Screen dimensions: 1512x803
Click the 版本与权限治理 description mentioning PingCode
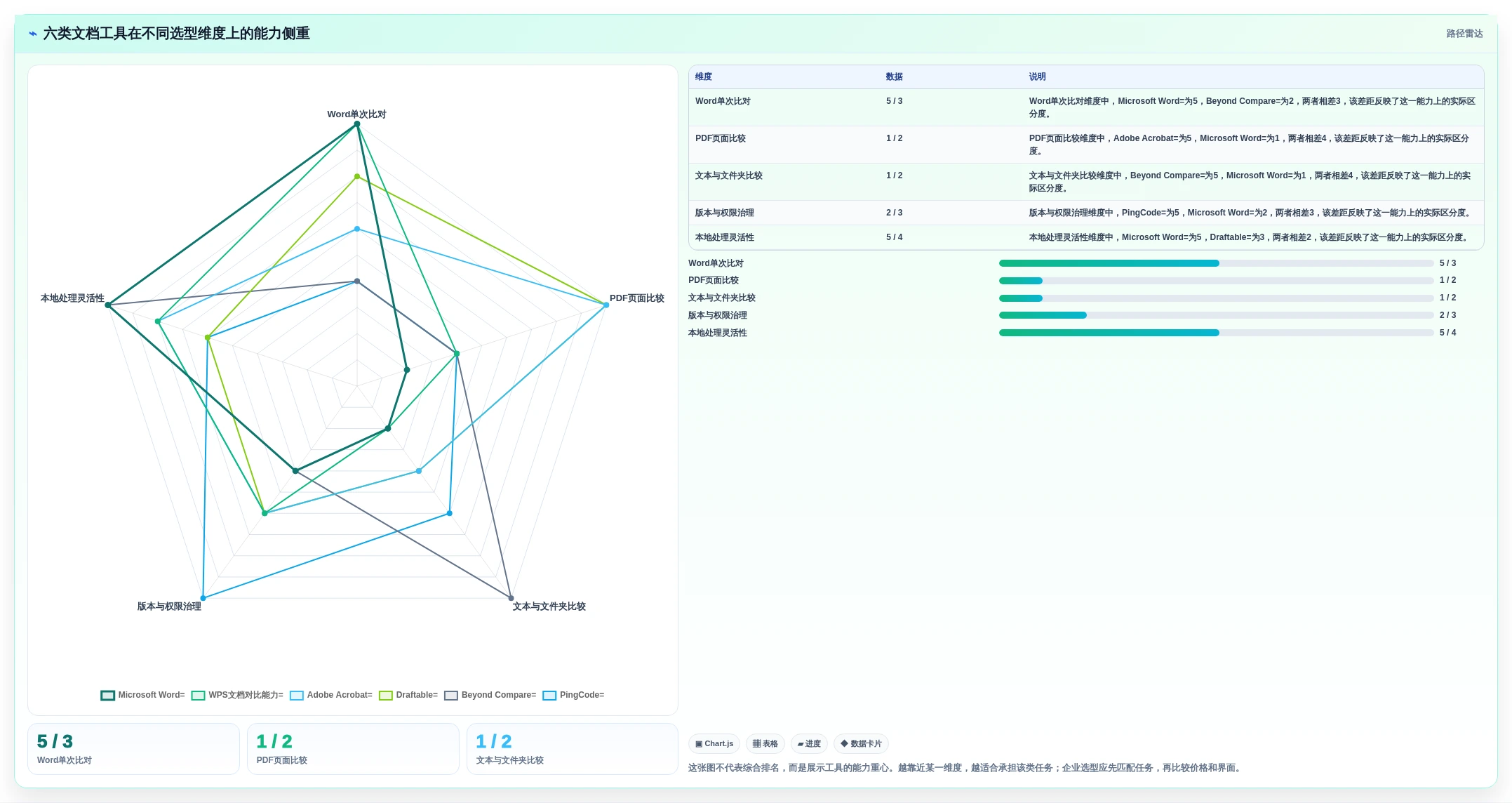point(1250,213)
